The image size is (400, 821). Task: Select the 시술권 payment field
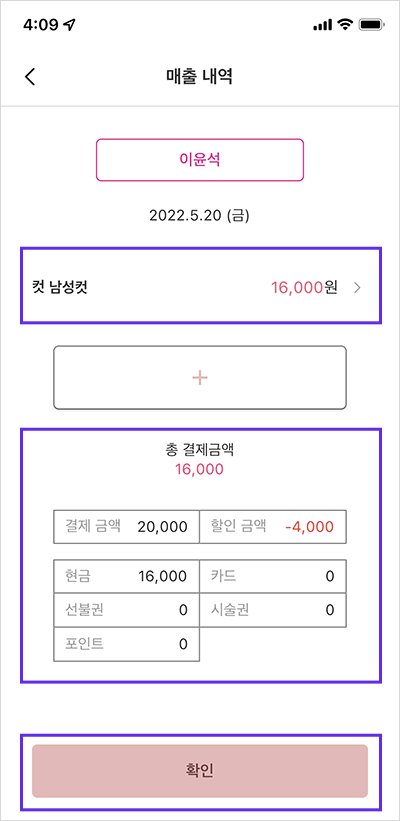[273, 610]
